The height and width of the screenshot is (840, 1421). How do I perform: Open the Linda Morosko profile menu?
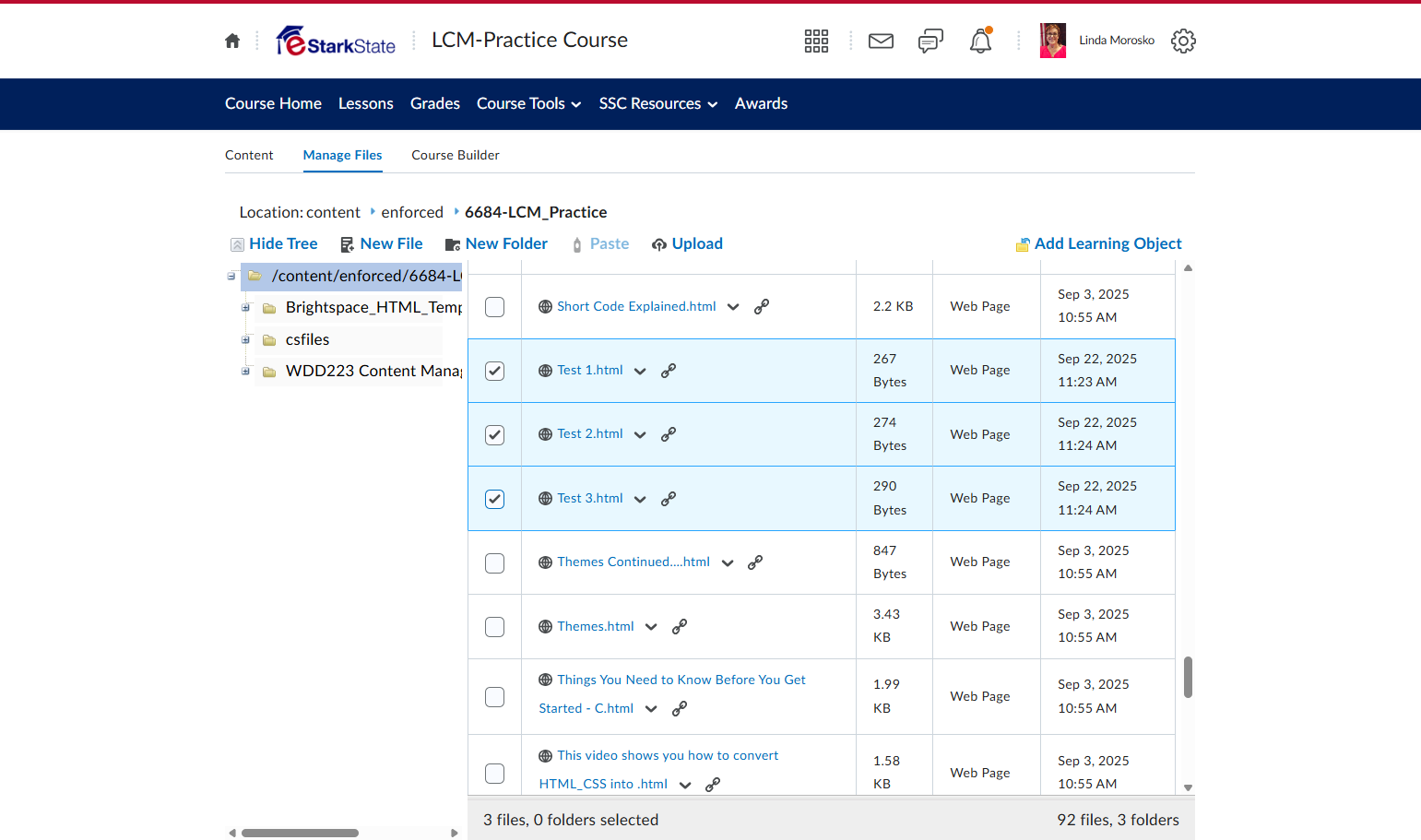1097,41
